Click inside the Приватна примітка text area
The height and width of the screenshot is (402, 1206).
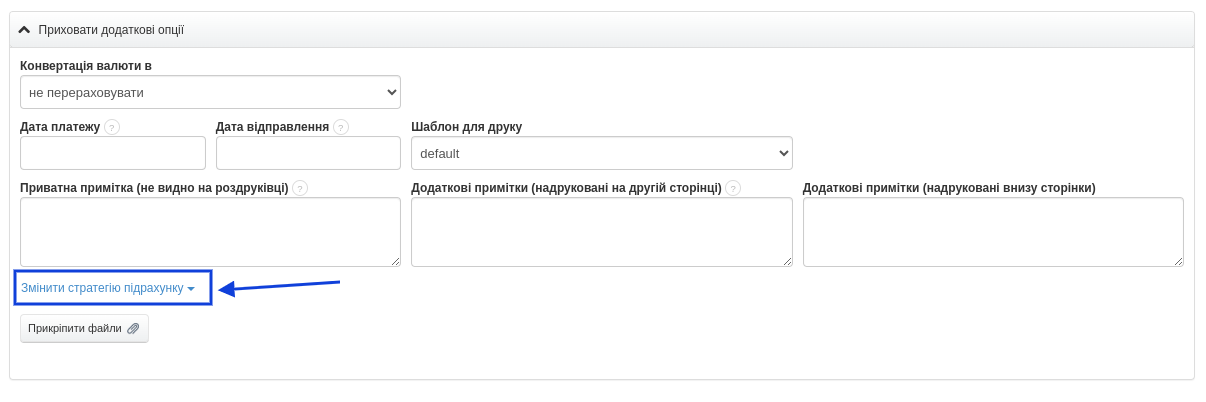tap(210, 231)
